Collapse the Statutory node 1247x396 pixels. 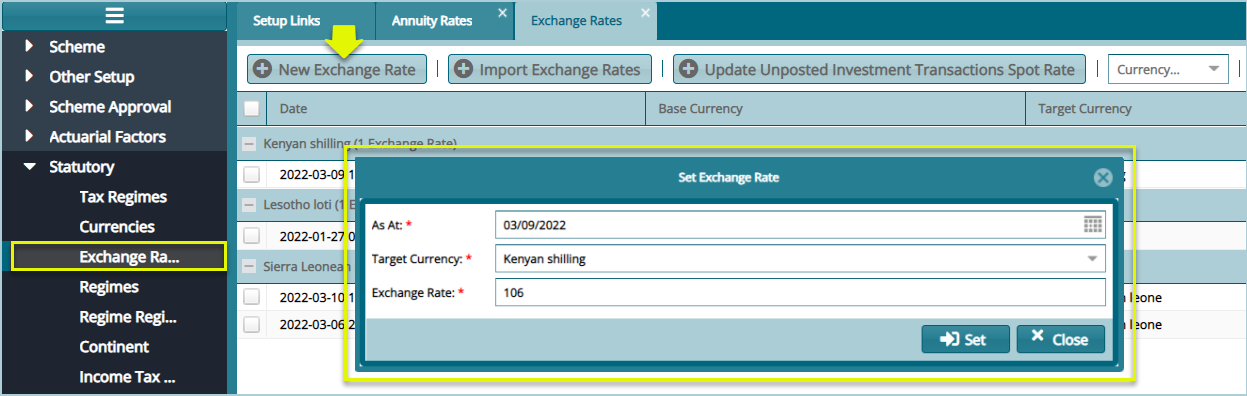tap(29, 167)
